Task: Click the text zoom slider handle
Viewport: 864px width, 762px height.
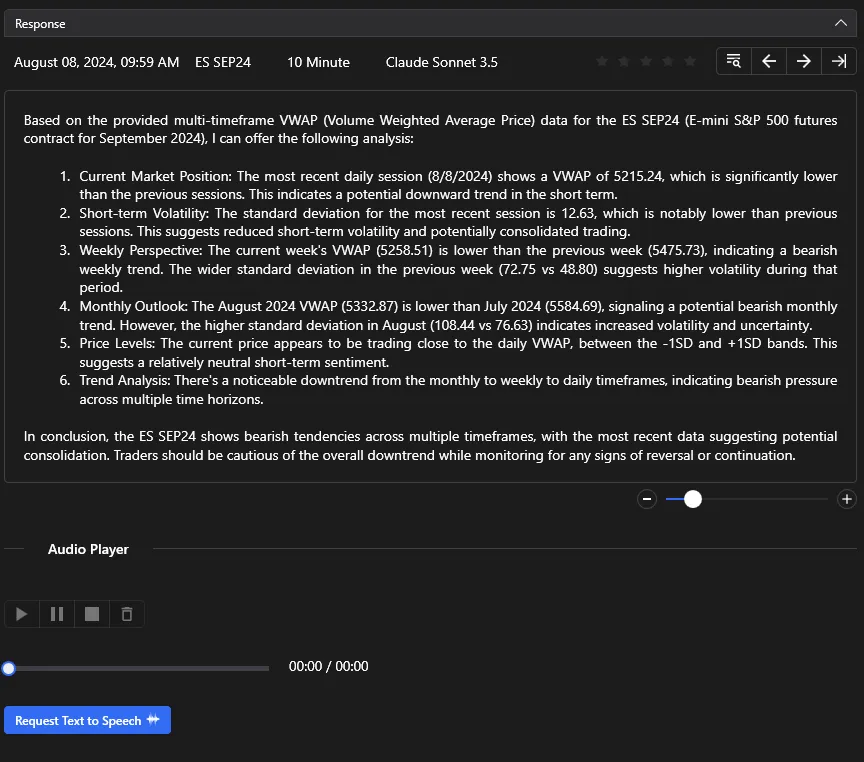Action: click(692, 499)
